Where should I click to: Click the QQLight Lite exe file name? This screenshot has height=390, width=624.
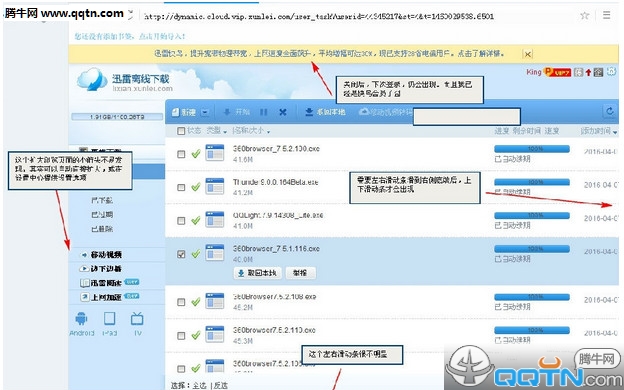[278, 215]
